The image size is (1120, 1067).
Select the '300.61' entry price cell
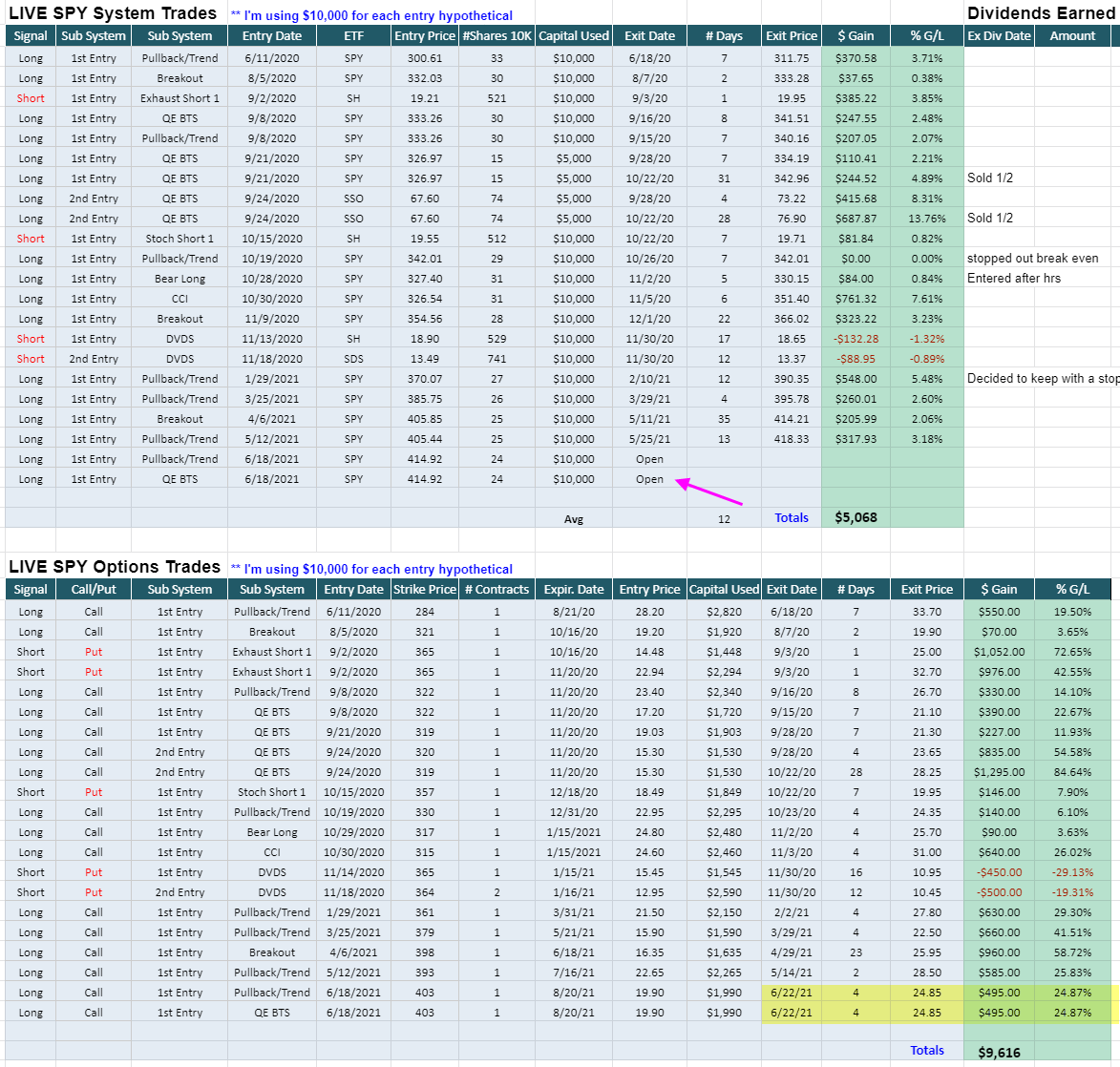click(x=424, y=58)
